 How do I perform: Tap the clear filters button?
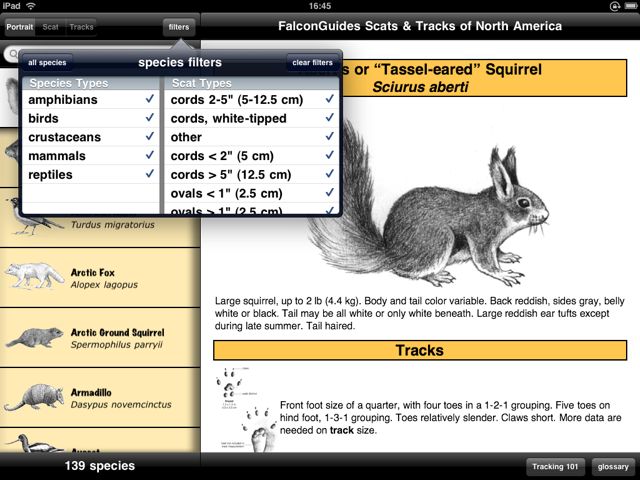click(312, 62)
